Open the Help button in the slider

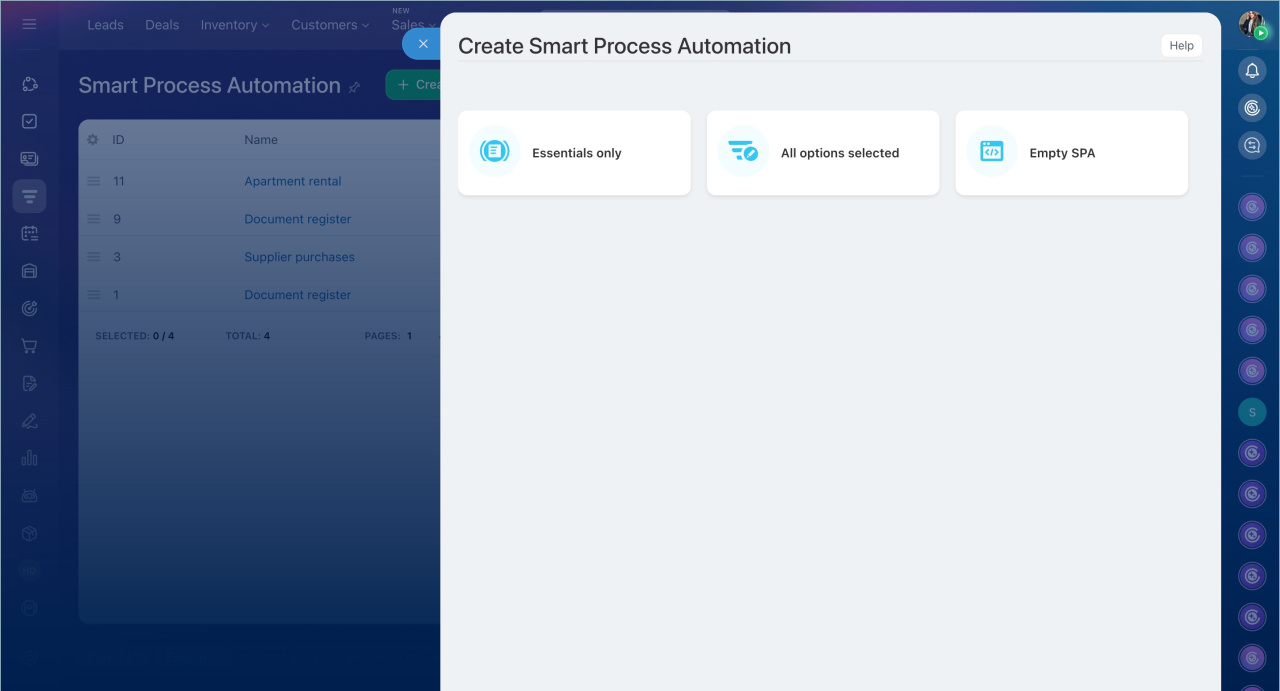1181,46
